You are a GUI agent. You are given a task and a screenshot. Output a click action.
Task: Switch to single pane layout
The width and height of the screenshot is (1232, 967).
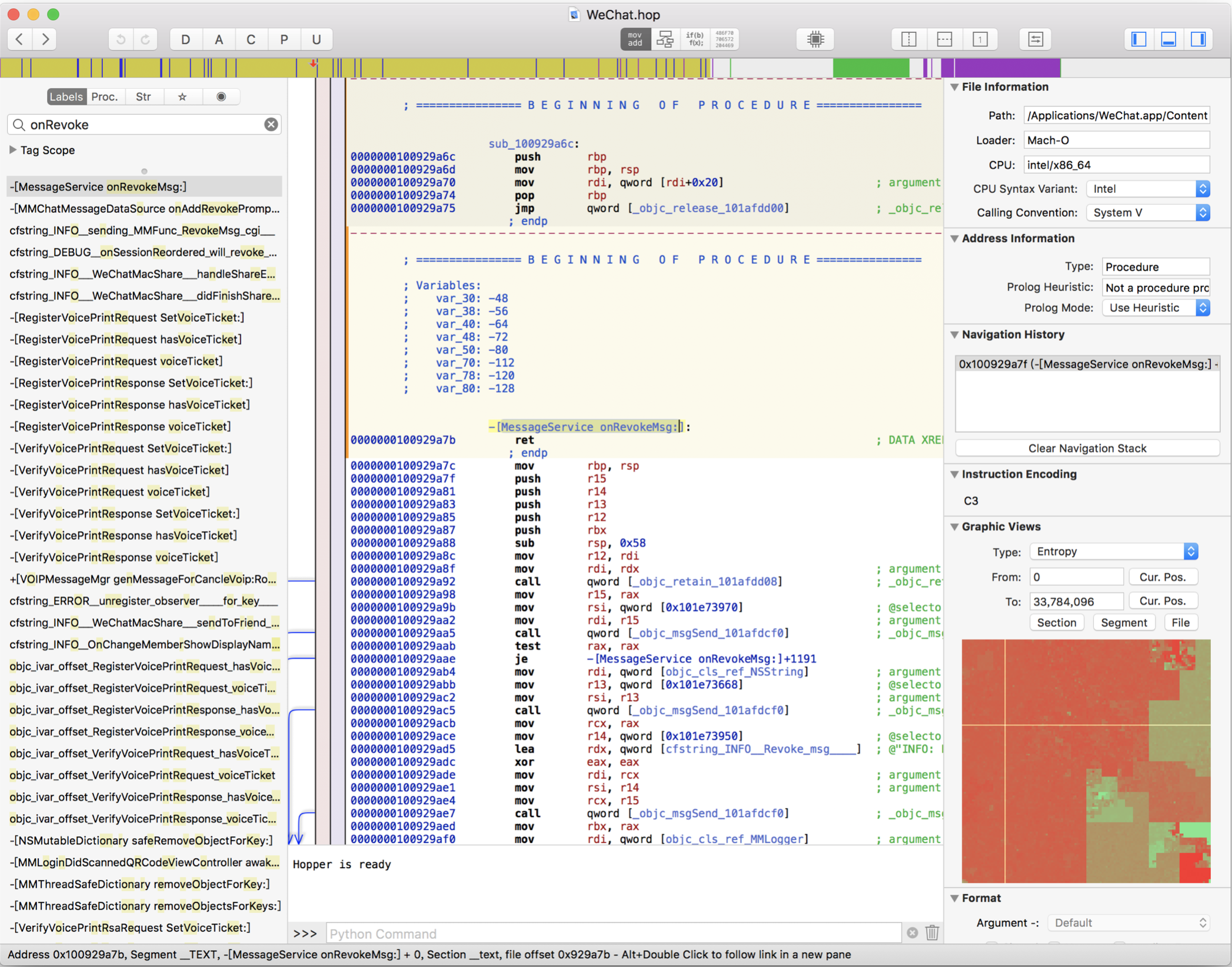[x=980, y=39]
